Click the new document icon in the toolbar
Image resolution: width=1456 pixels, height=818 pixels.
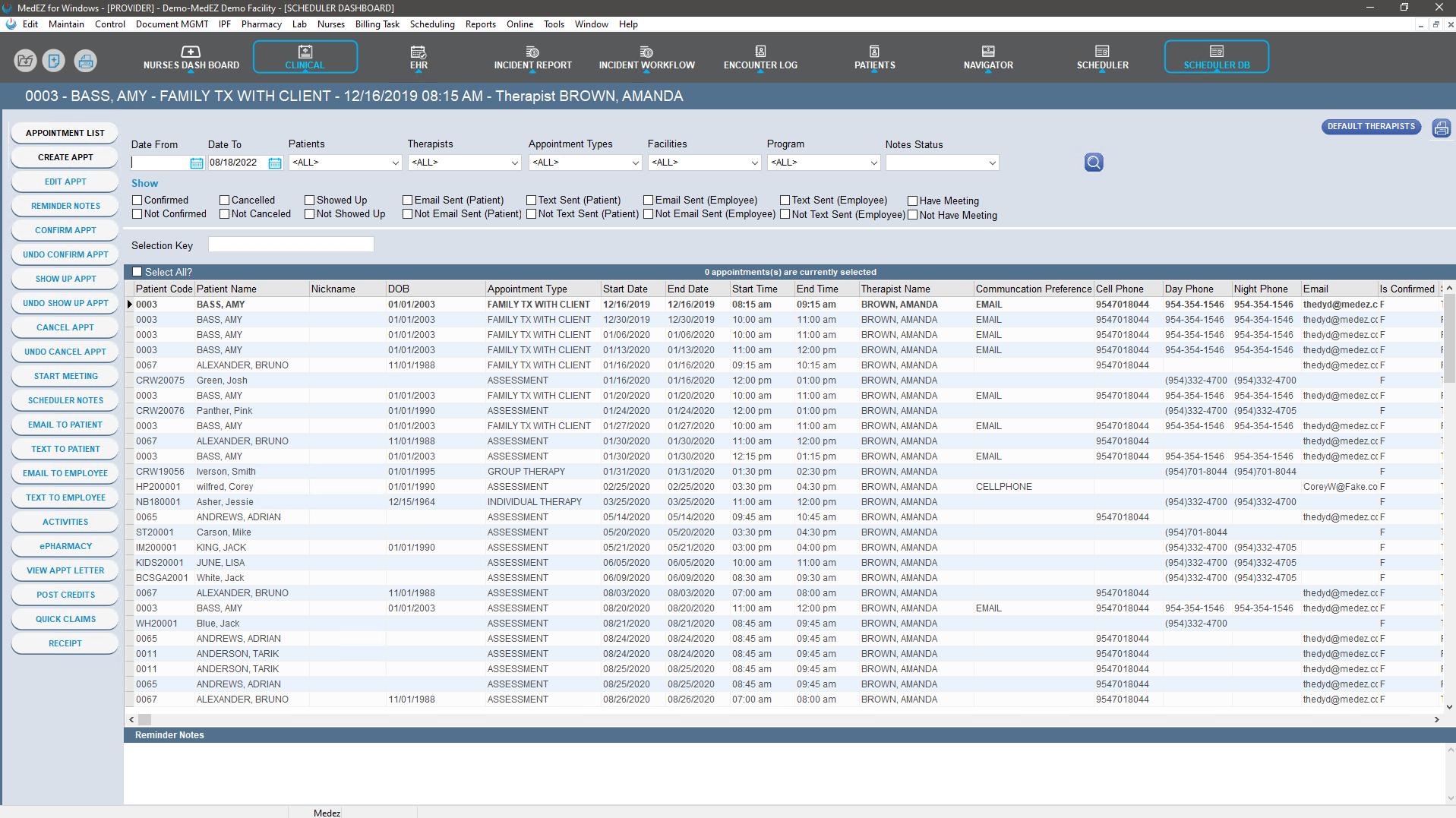click(x=54, y=61)
